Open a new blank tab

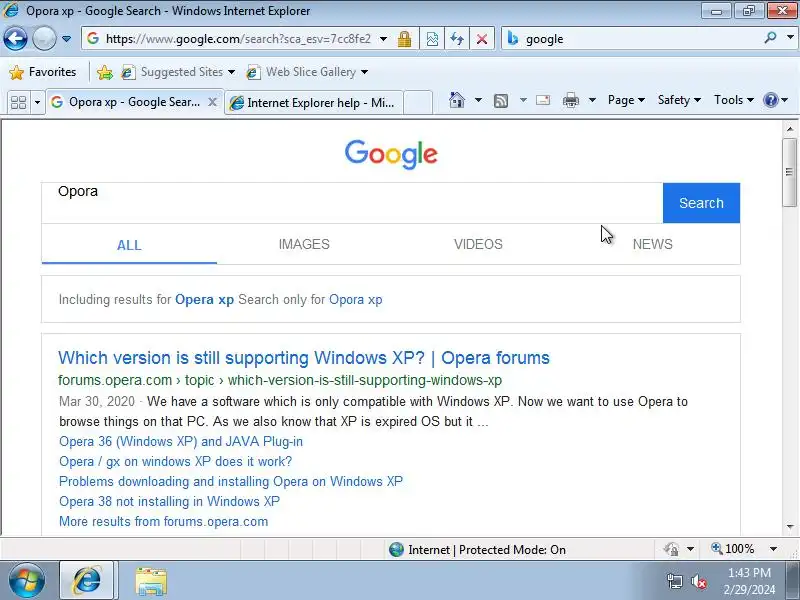[418, 103]
